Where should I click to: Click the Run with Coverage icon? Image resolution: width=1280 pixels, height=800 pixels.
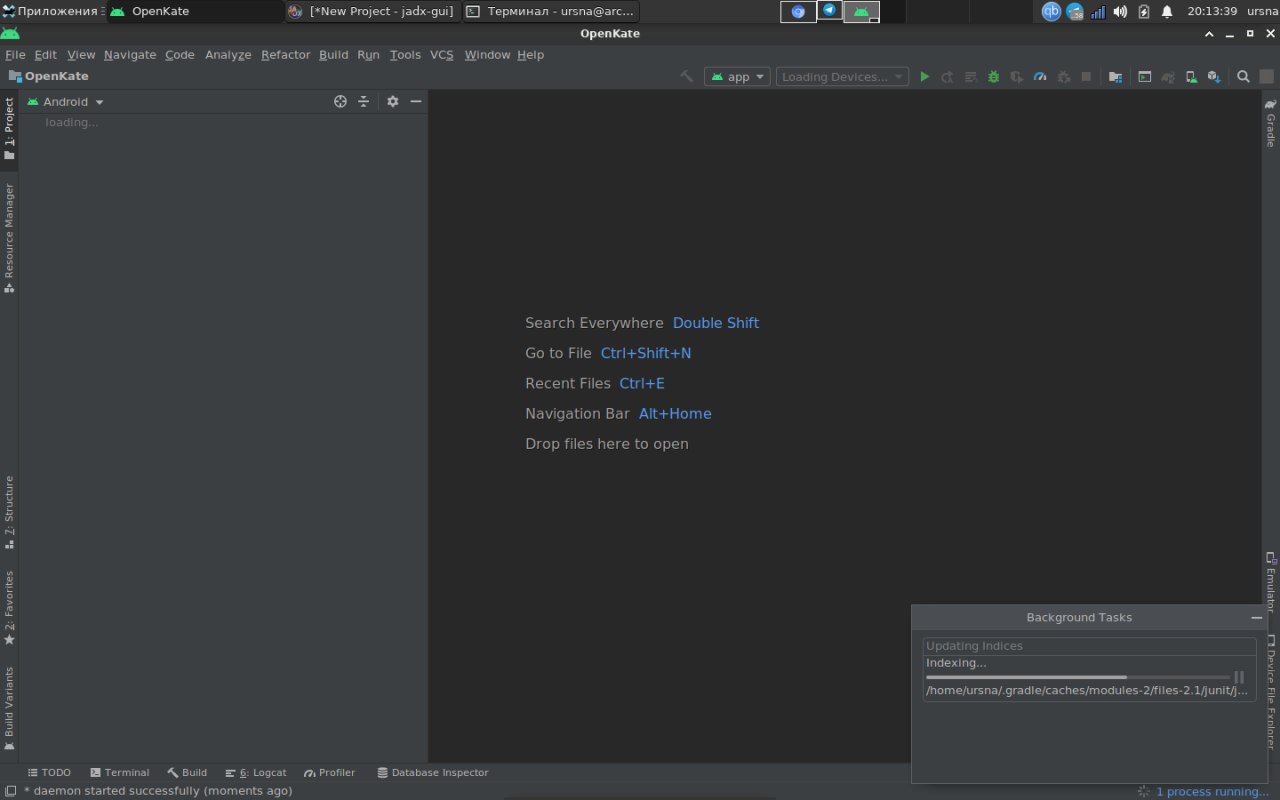[x=1016, y=77]
